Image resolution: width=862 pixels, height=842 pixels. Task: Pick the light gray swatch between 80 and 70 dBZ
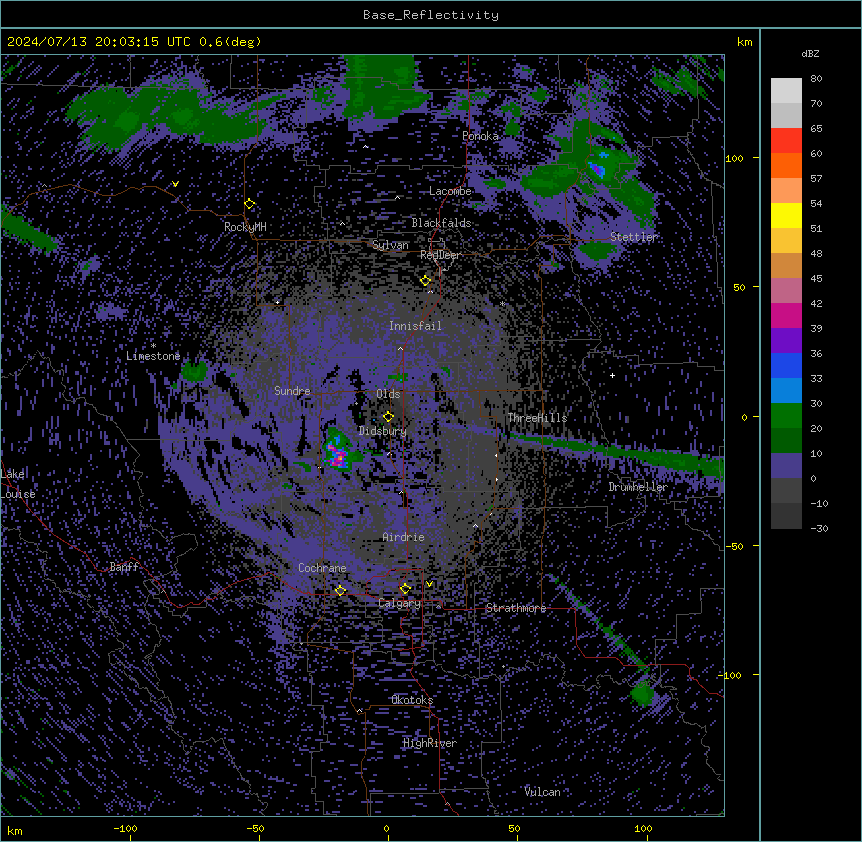click(786, 91)
